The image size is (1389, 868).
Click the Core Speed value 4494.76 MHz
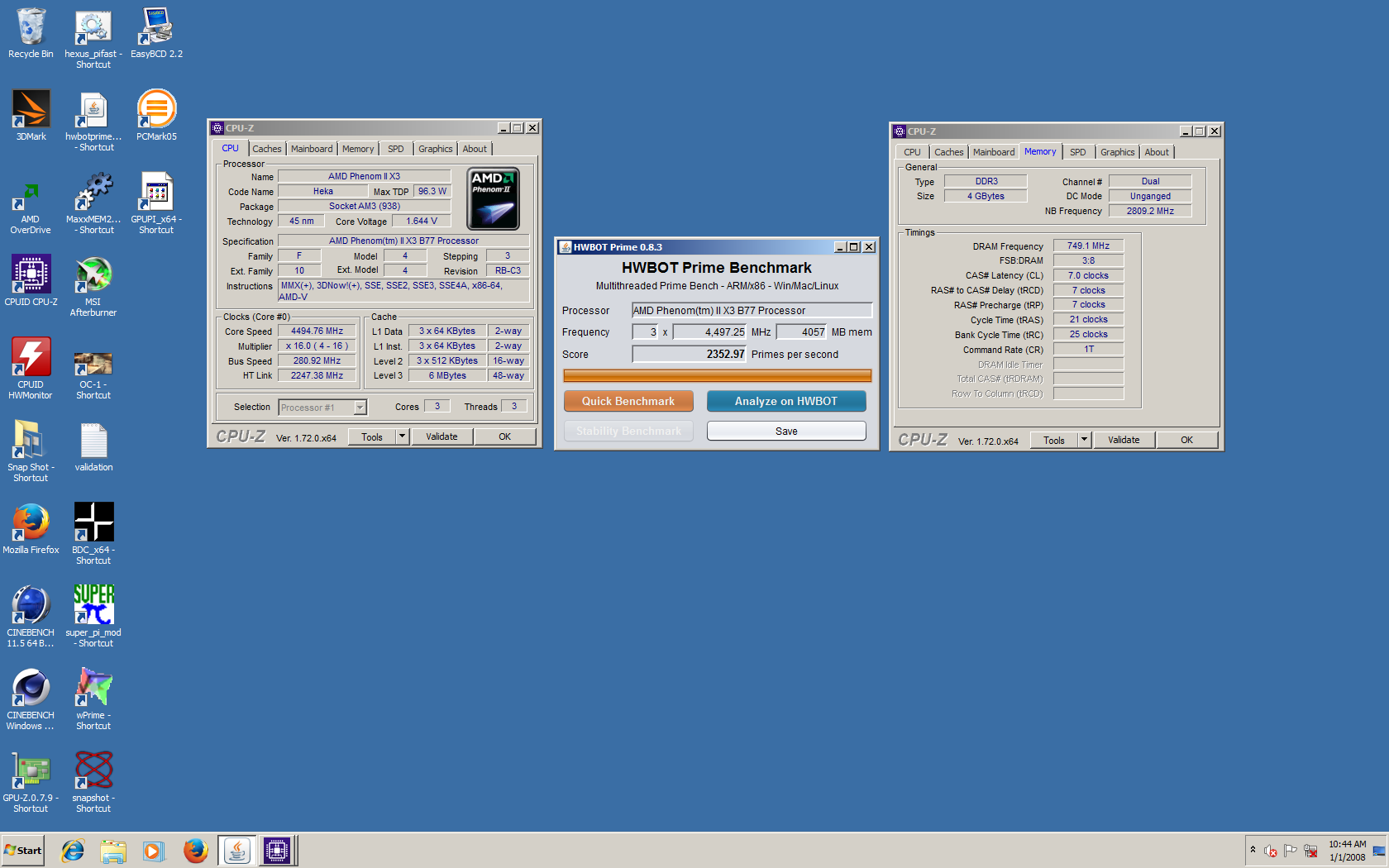(317, 331)
